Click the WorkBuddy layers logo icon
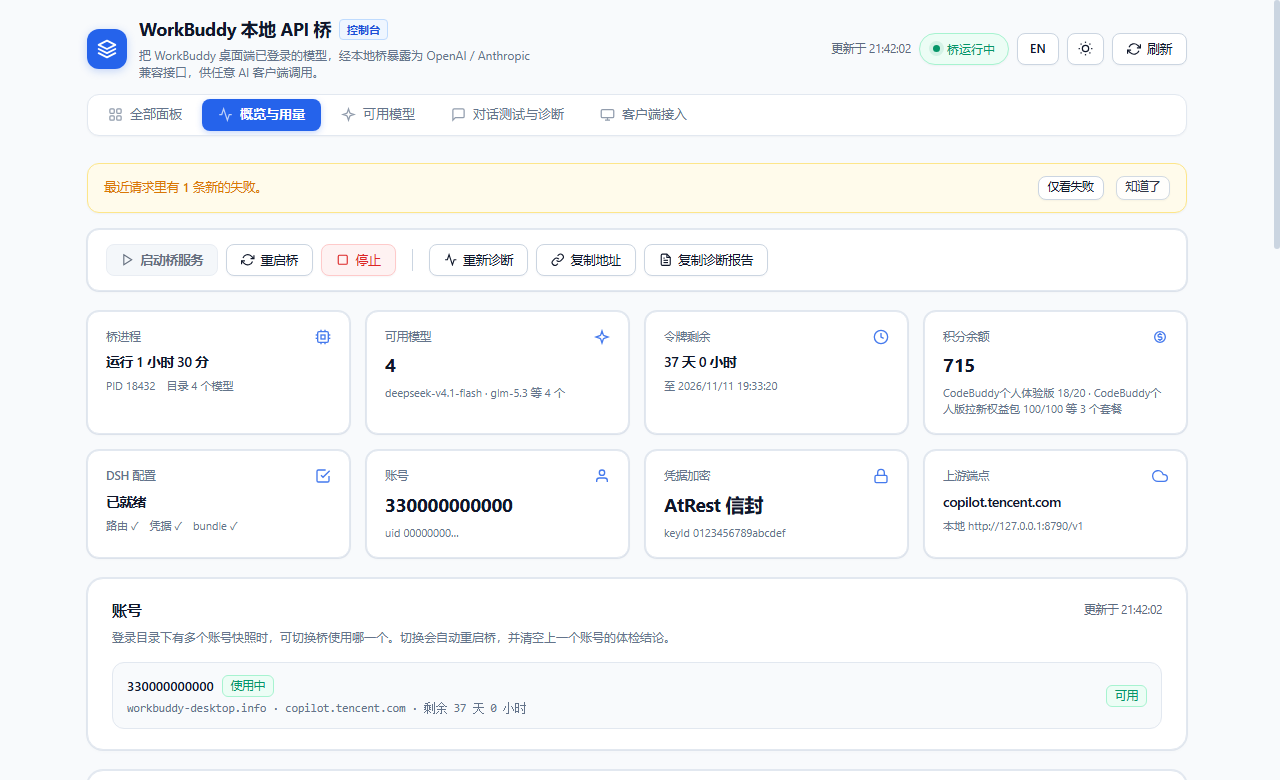Image resolution: width=1280 pixels, height=780 pixels. (107, 49)
